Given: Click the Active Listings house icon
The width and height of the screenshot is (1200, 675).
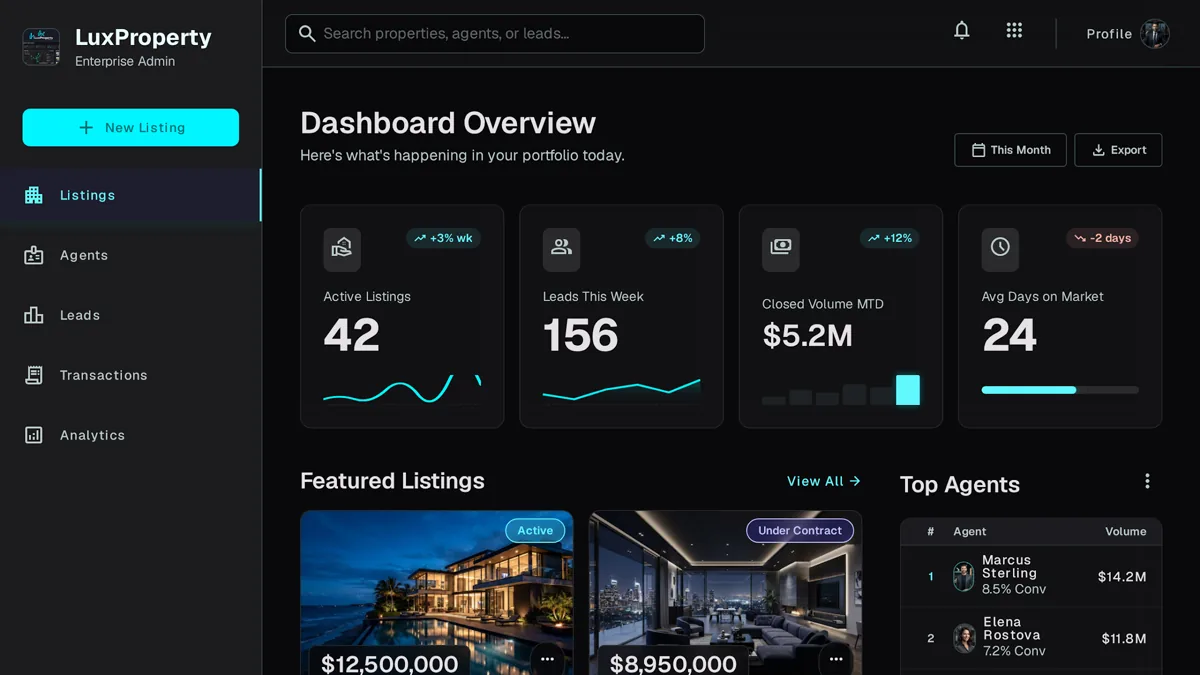Looking at the screenshot, I should point(342,248).
